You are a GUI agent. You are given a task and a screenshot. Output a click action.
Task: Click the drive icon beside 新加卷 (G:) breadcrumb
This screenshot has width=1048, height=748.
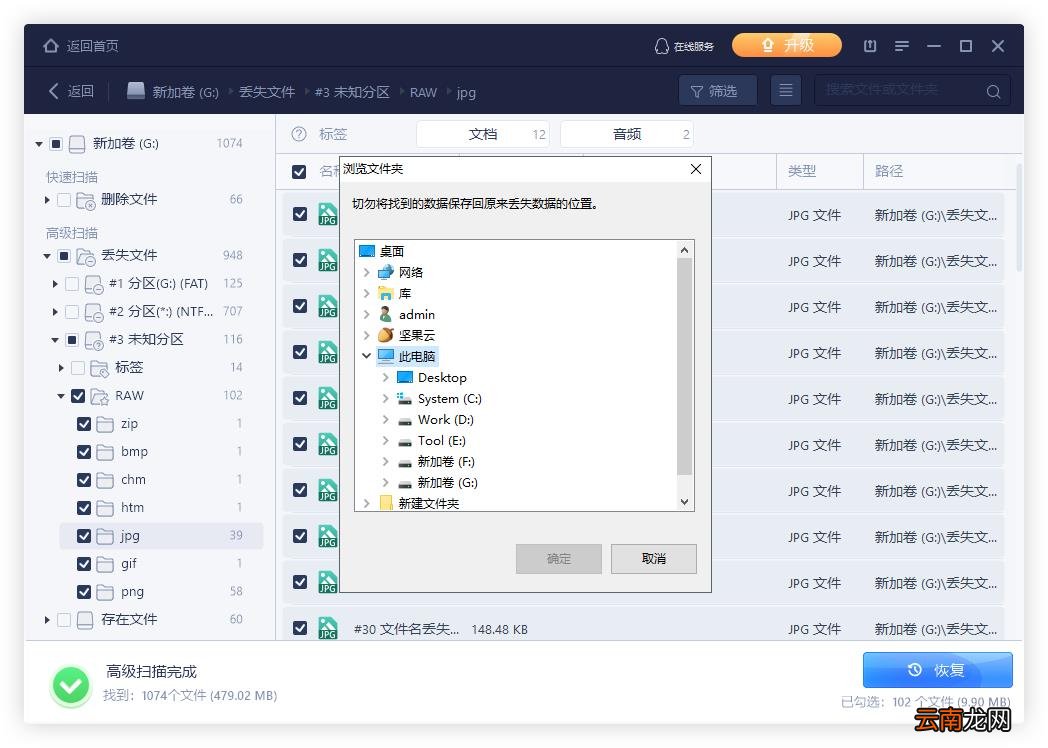pos(136,91)
